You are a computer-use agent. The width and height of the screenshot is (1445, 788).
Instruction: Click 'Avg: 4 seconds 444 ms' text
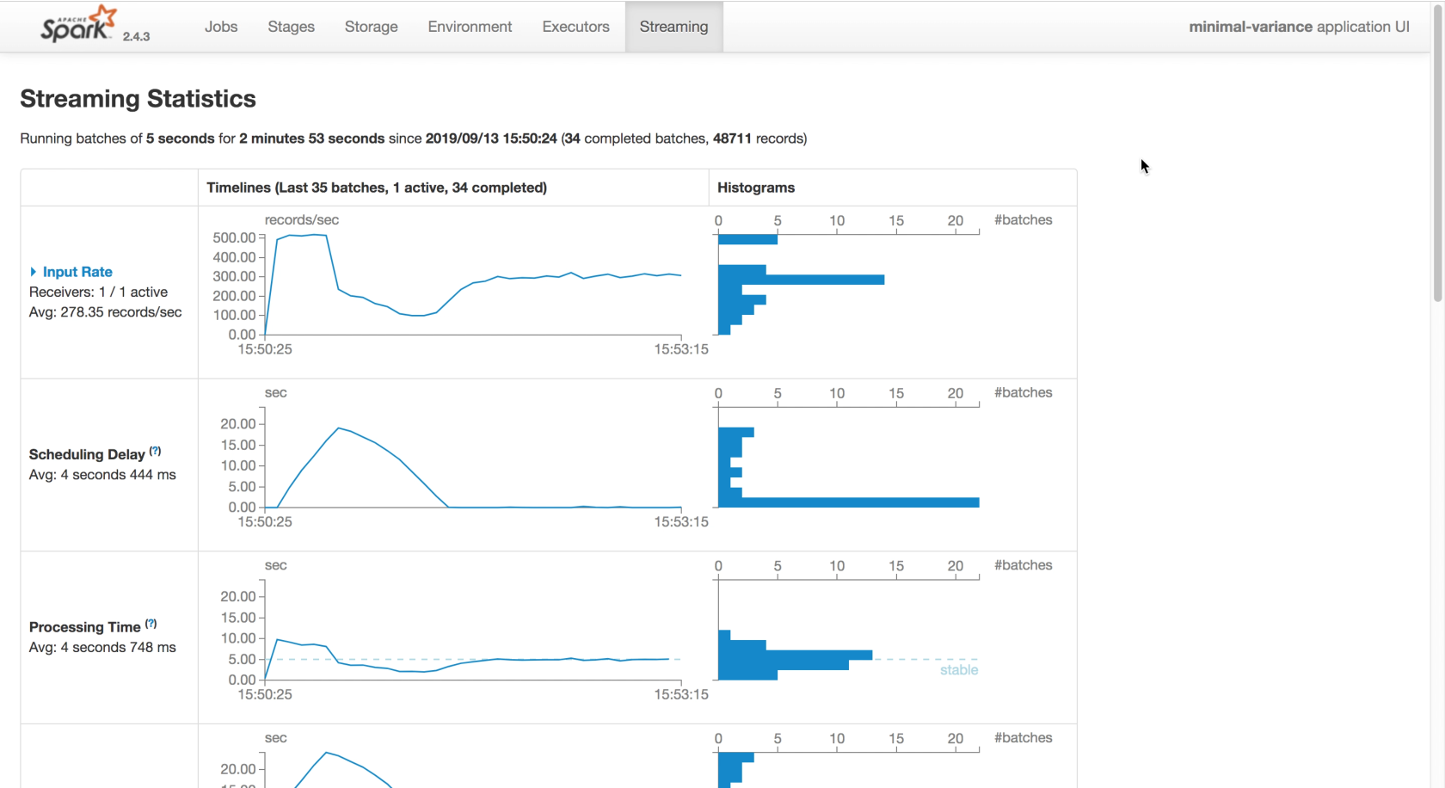103,475
